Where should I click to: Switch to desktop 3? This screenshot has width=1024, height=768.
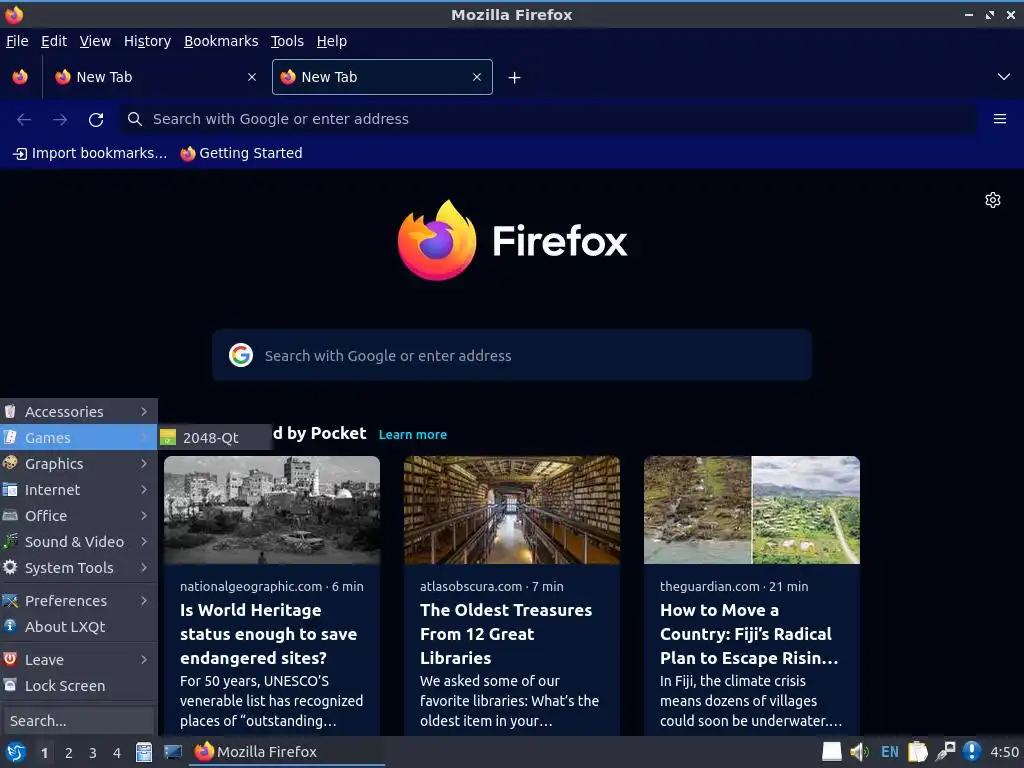tap(93, 753)
